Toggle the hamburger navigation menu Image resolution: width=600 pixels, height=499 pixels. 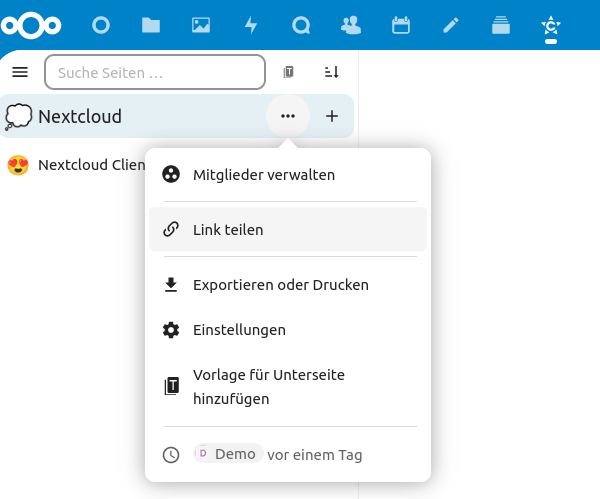pos(20,72)
